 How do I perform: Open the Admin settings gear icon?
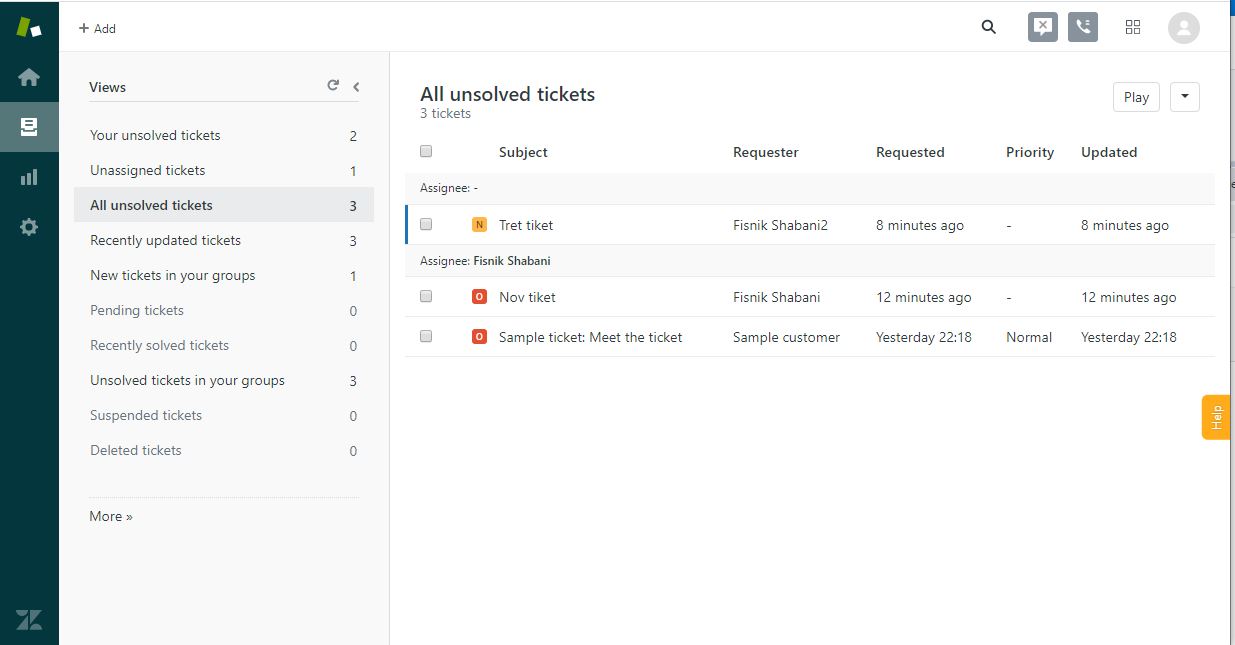tap(29, 227)
